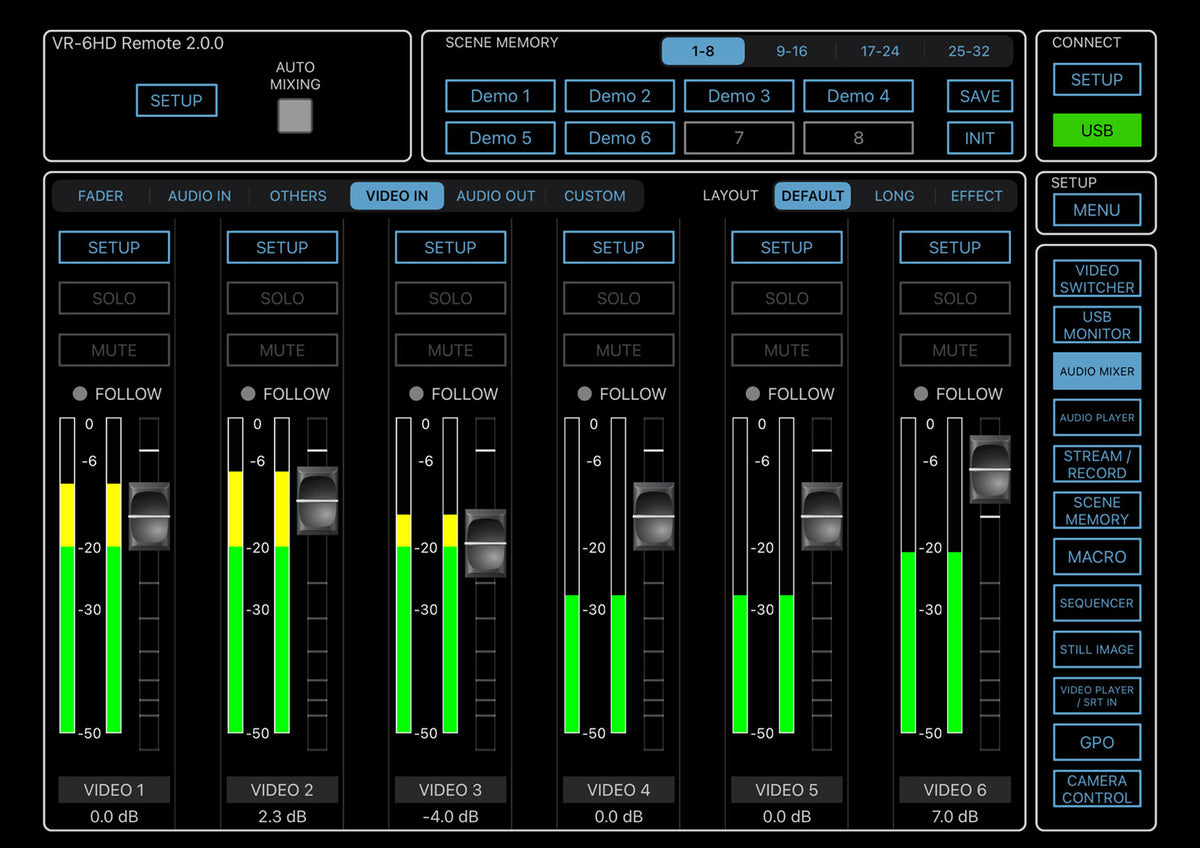Open the USB MONITOR panel
This screenshot has width=1200, height=848.
click(1096, 325)
